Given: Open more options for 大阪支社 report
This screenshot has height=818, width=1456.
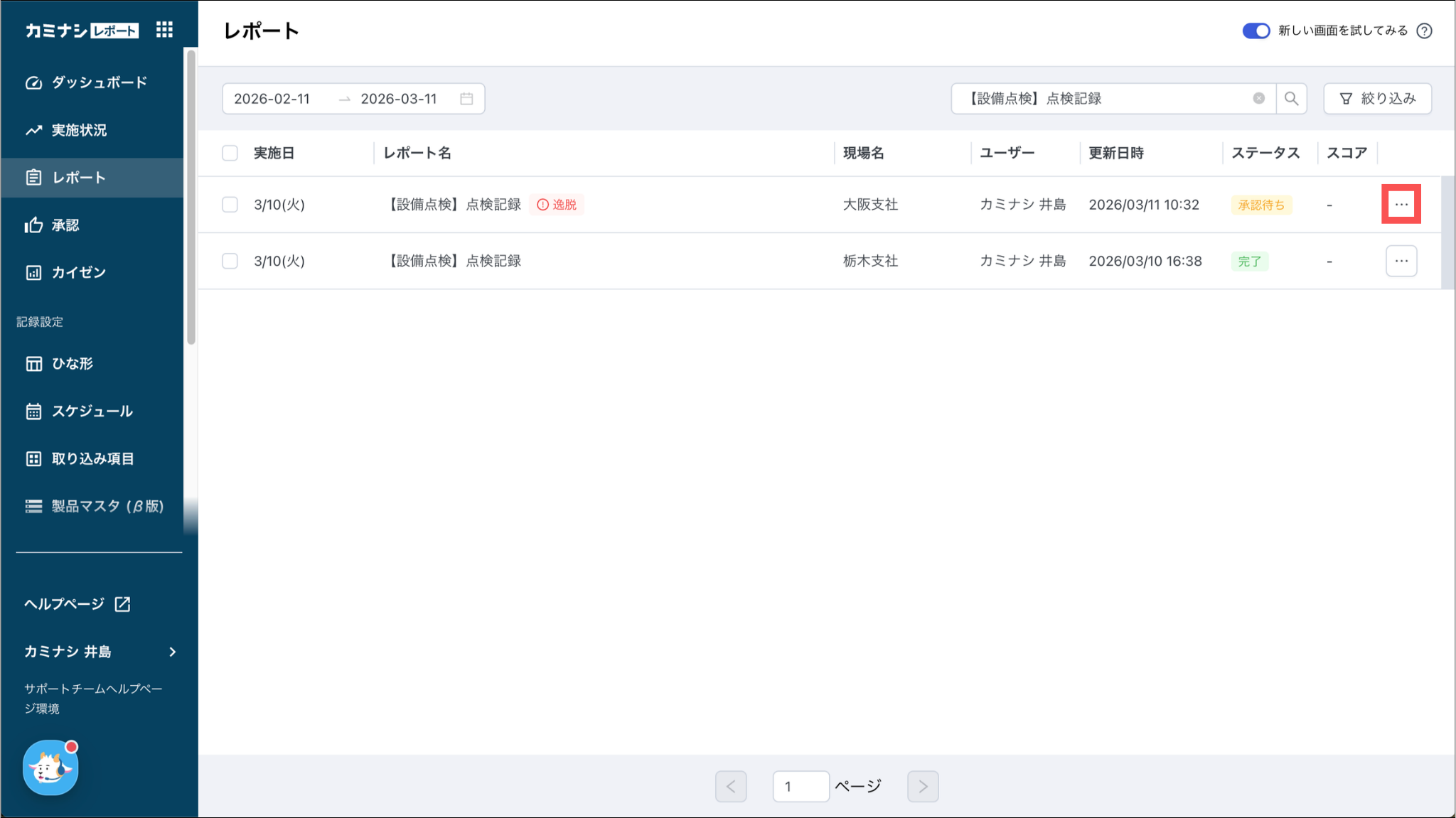Looking at the screenshot, I should tap(1401, 205).
